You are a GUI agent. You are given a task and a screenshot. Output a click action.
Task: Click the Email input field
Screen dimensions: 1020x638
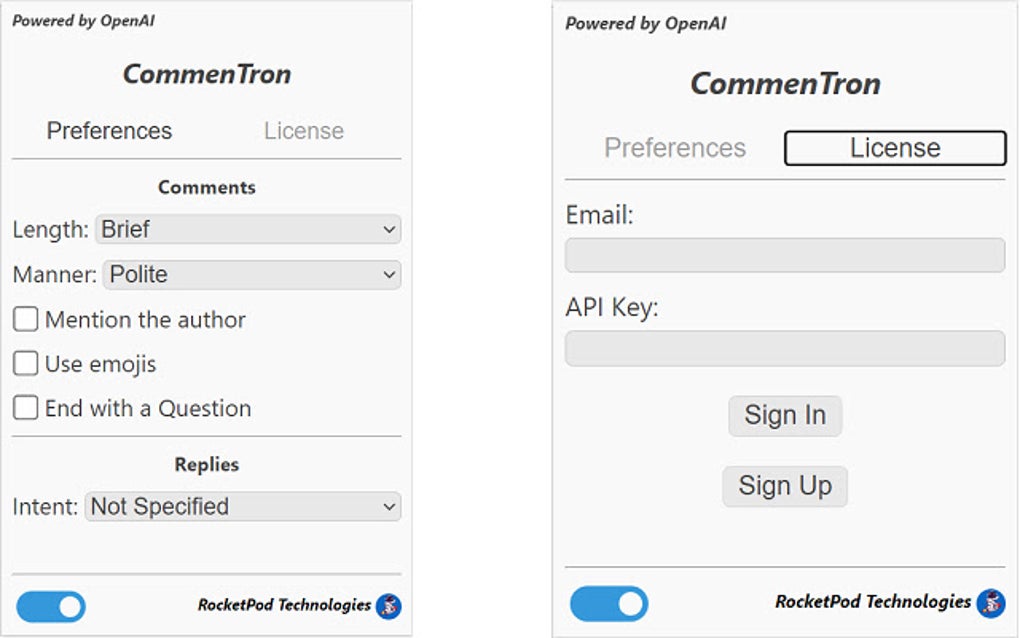coord(784,255)
